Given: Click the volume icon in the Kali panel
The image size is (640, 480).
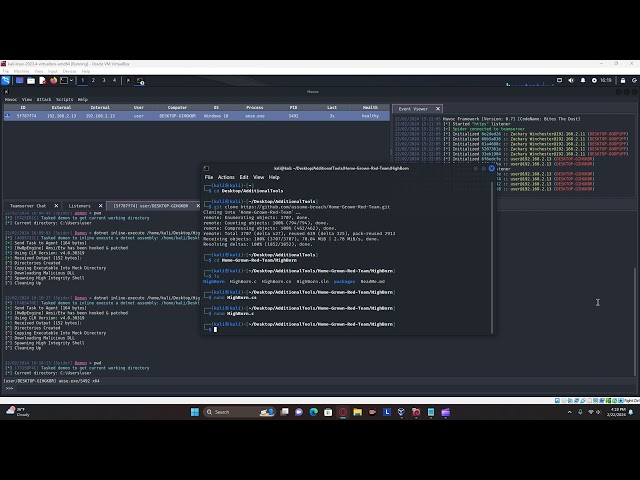Looking at the screenshot, I should (x=571, y=80).
